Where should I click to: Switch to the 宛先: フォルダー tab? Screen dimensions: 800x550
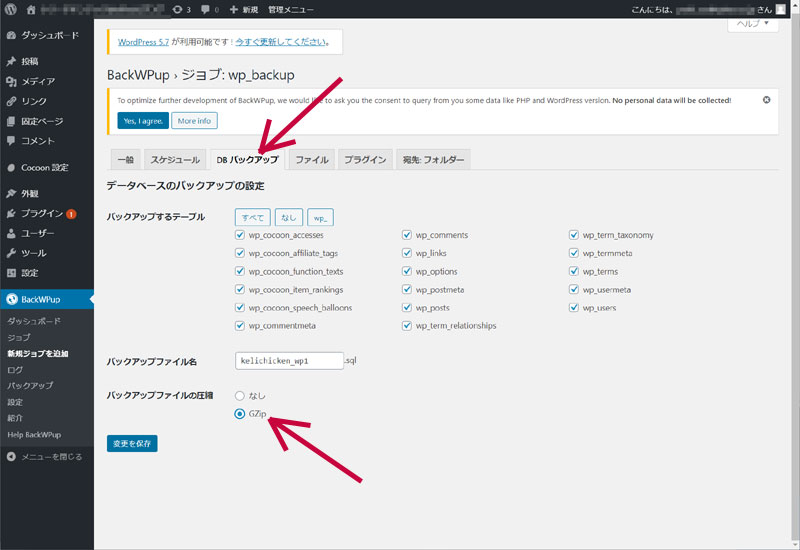434,160
